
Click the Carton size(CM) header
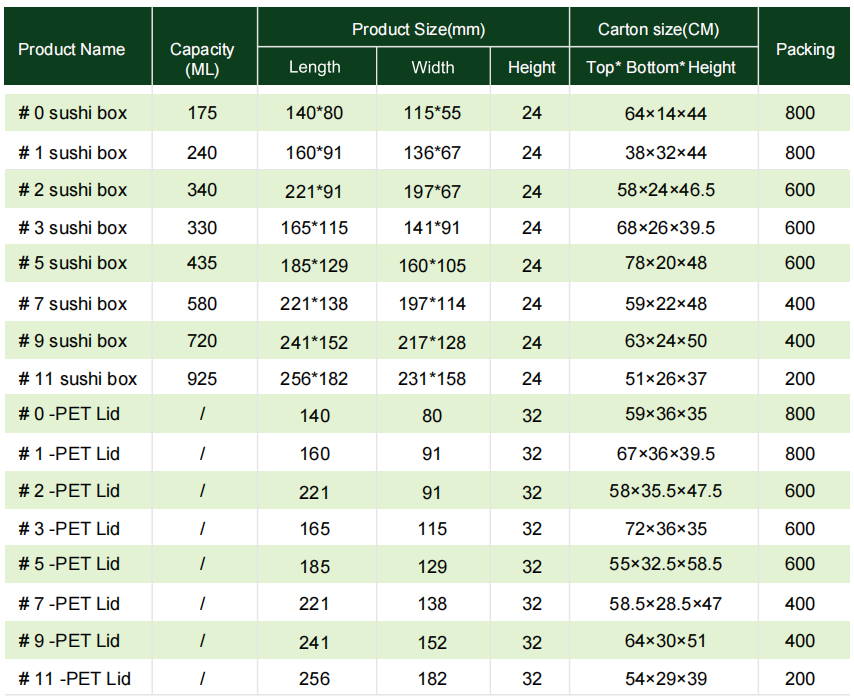[x=658, y=30]
